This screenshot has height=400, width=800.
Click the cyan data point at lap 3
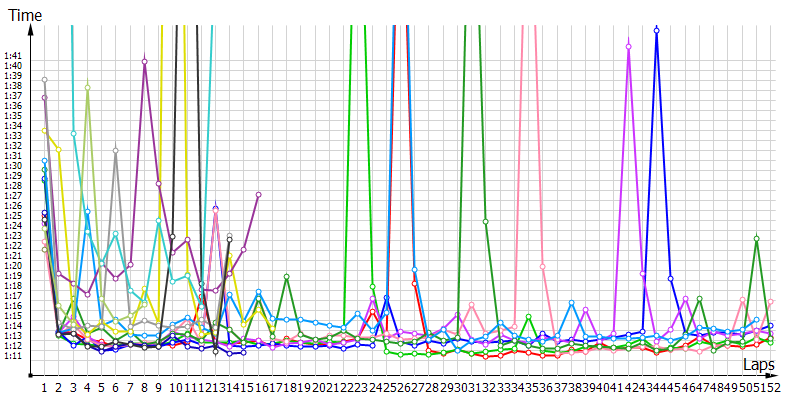point(74,133)
